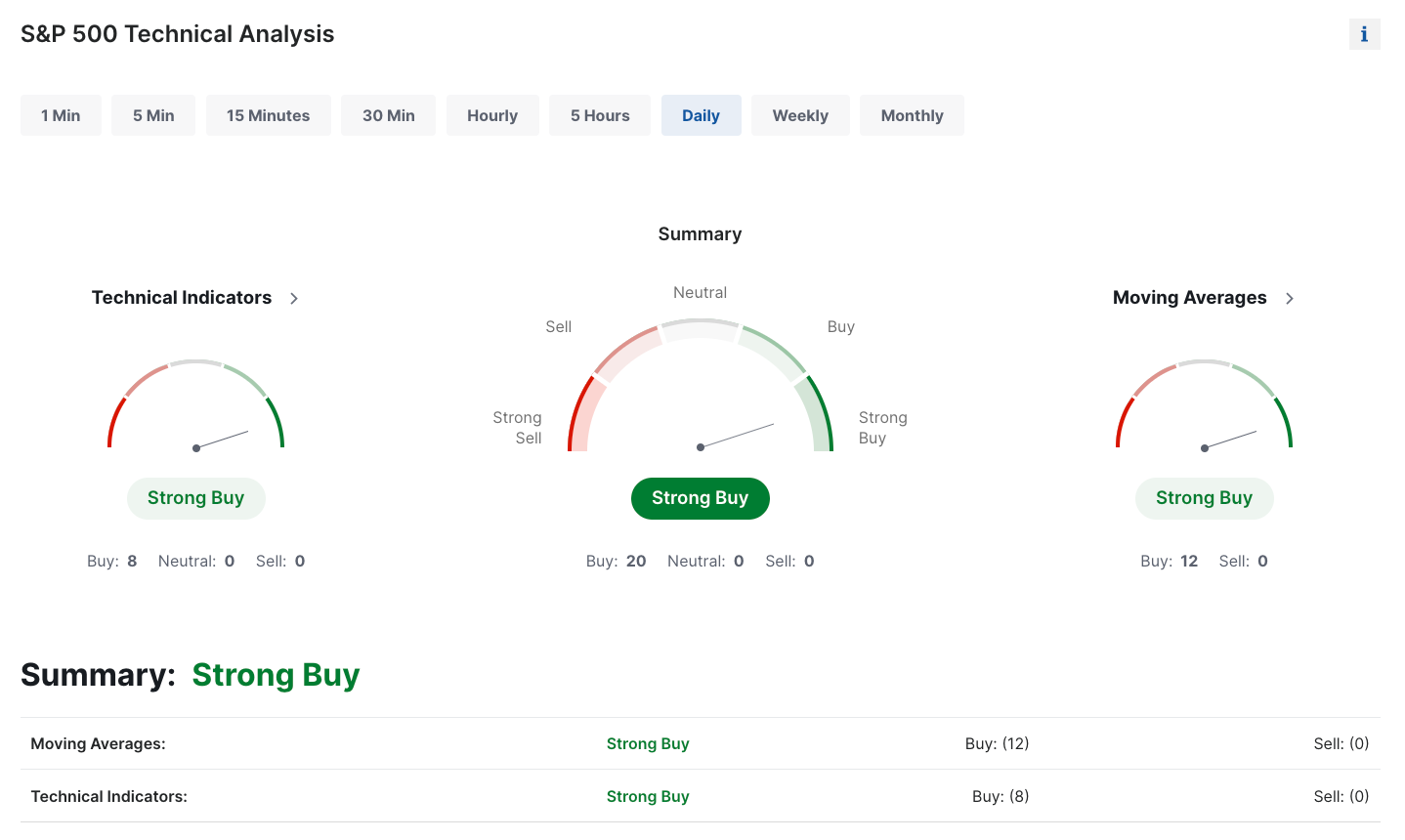Select the 5 Min timeframe tab
The height and width of the screenshot is (840, 1405).
(x=153, y=115)
